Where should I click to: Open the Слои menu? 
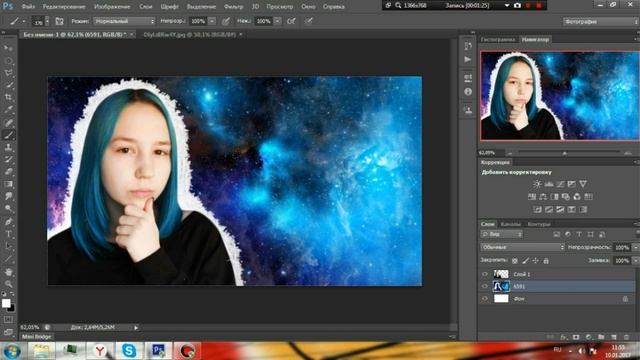coord(145,7)
